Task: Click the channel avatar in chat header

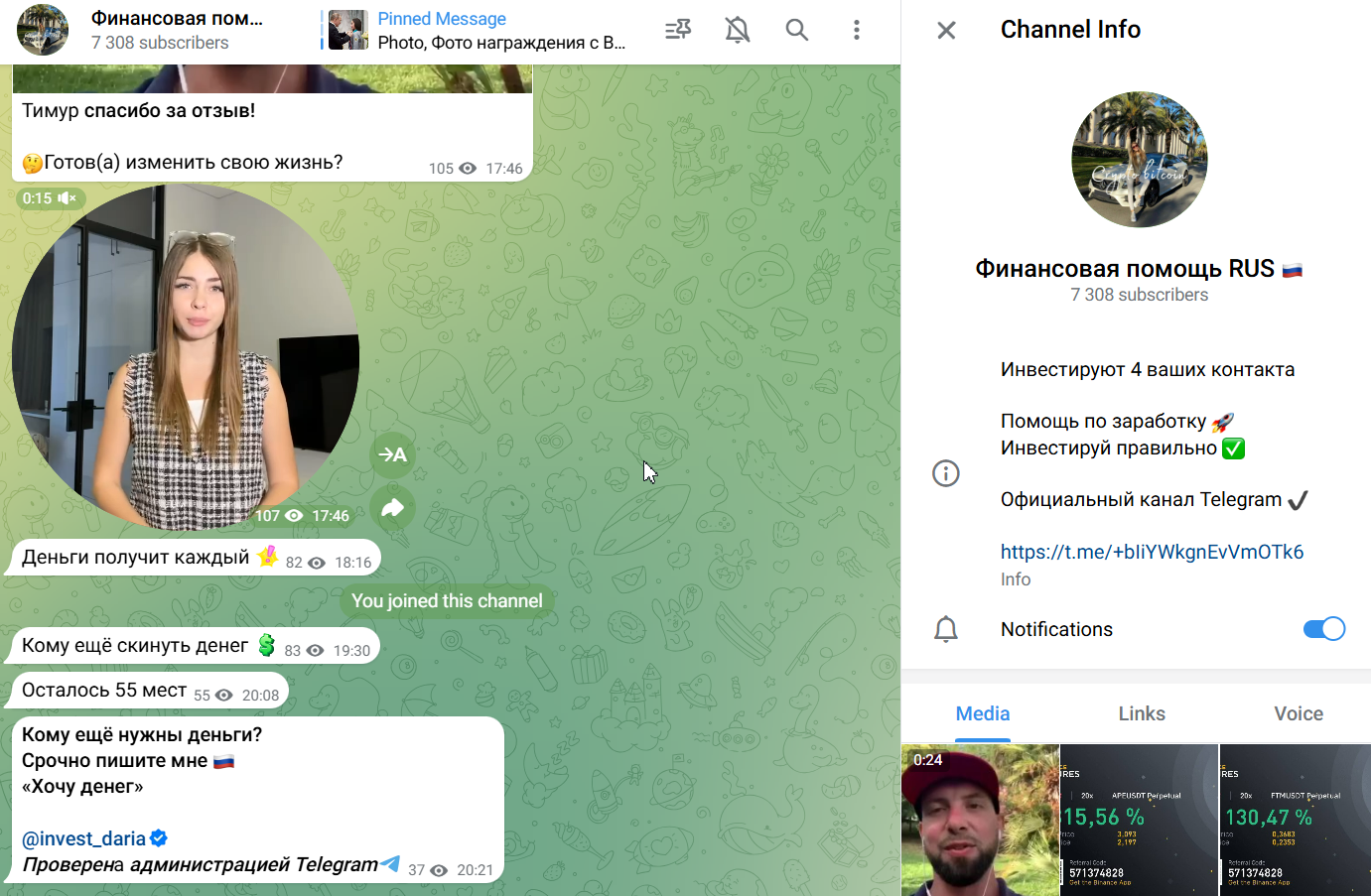Action: click(x=43, y=30)
